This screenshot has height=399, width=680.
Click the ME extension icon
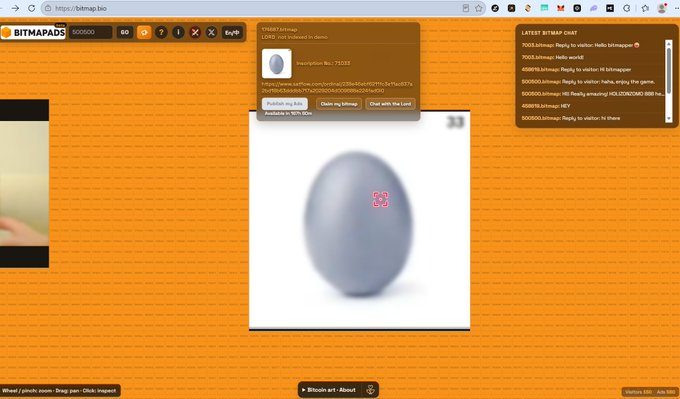610,8
